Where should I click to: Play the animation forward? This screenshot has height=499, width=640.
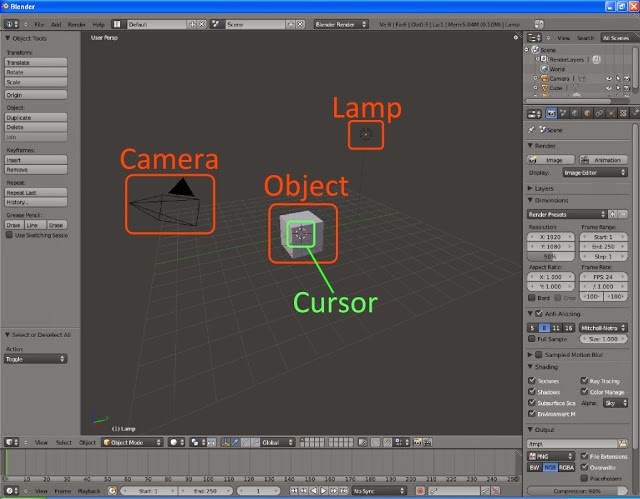[324, 491]
